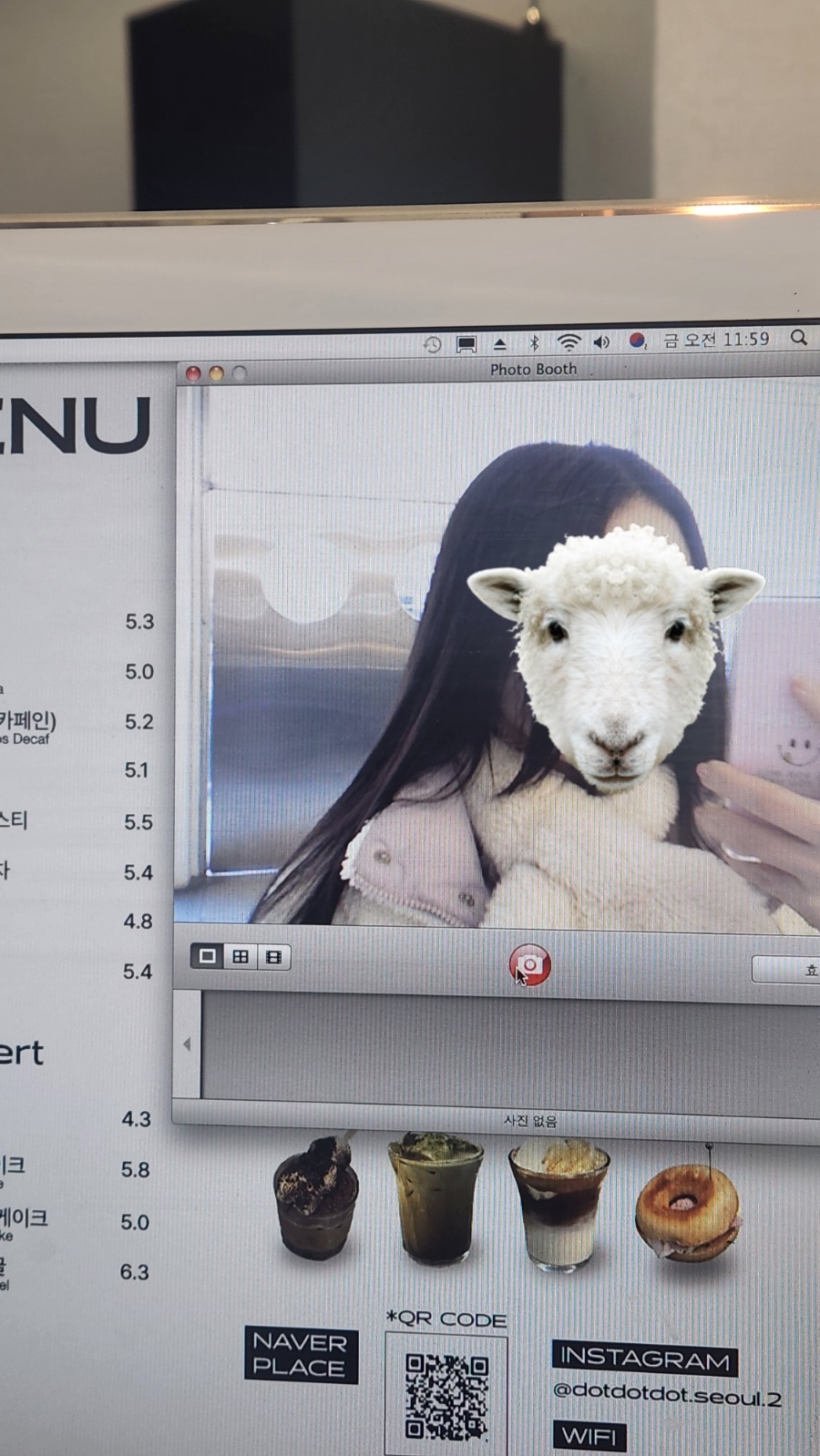The width and height of the screenshot is (820, 1456).
Task: Switch to movie clip recording mode
Action: 273,957
